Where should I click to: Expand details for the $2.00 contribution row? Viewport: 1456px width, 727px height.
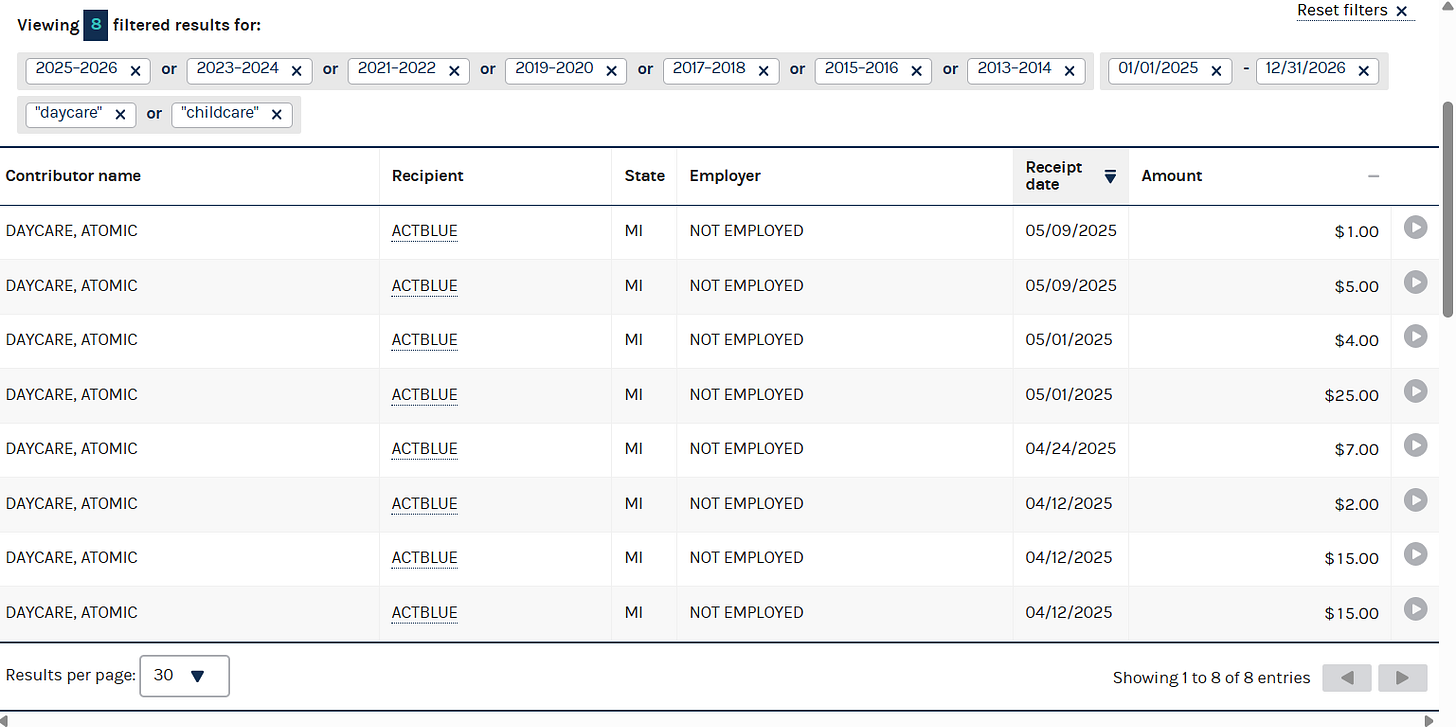[x=1415, y=500]
